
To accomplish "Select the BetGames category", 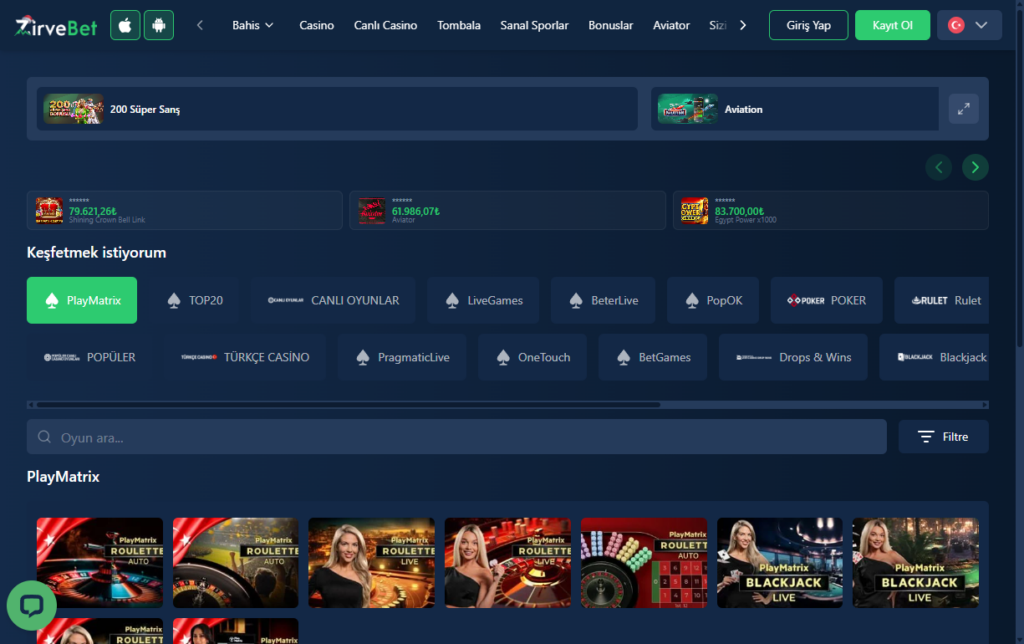I will tap(653, 357).
